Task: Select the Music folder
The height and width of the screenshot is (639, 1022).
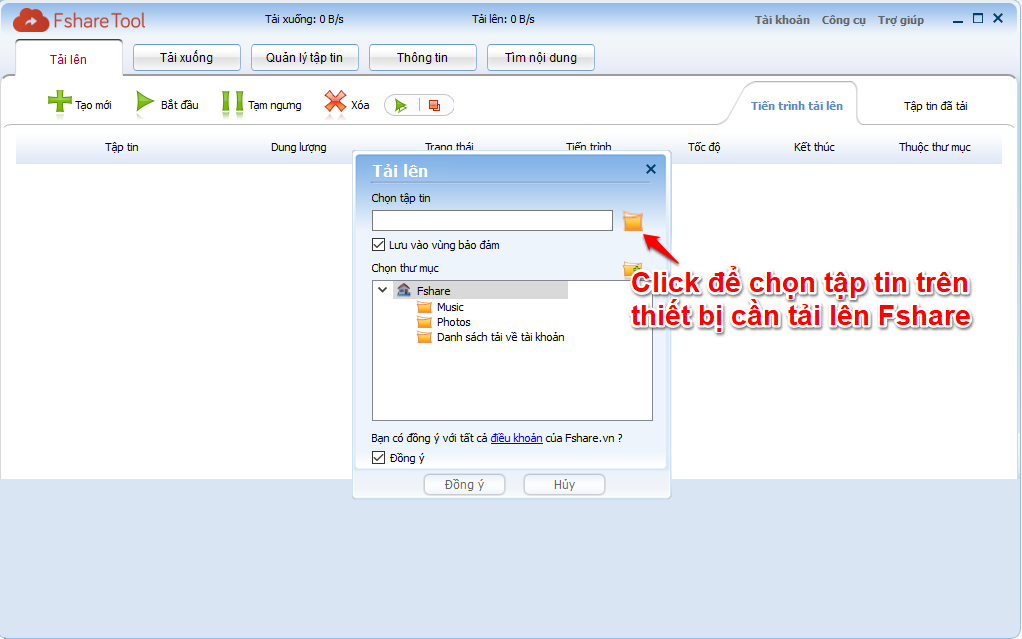Action: [x=450, y=307]
